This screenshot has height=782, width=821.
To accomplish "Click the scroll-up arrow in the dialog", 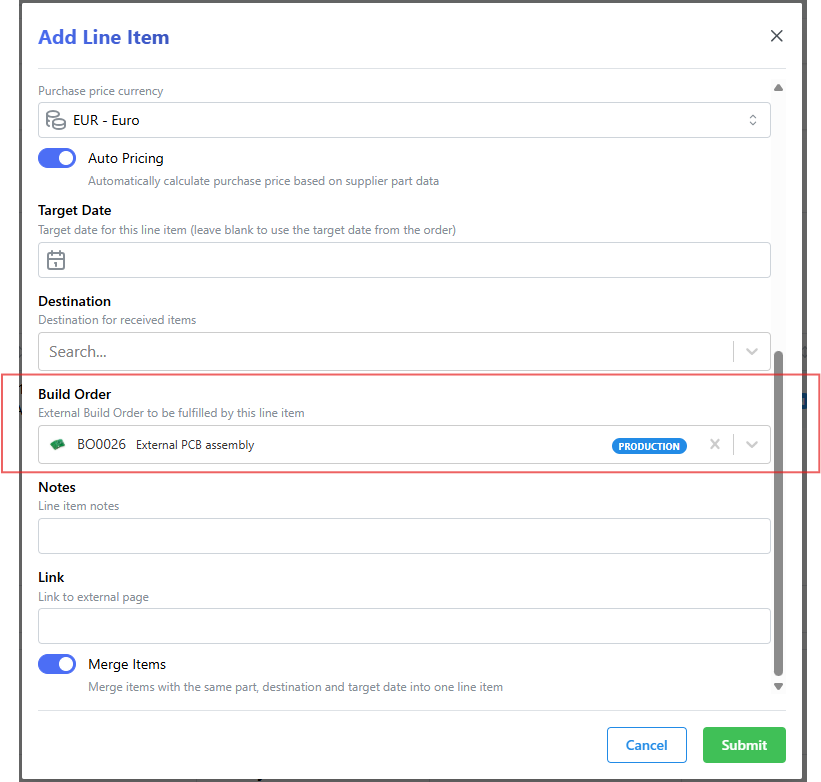I will coord(778,87).
